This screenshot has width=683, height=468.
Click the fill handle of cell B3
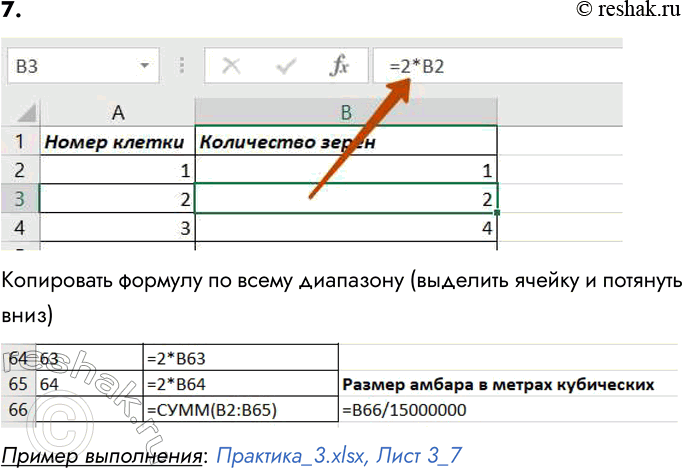[x=497, y=212]
